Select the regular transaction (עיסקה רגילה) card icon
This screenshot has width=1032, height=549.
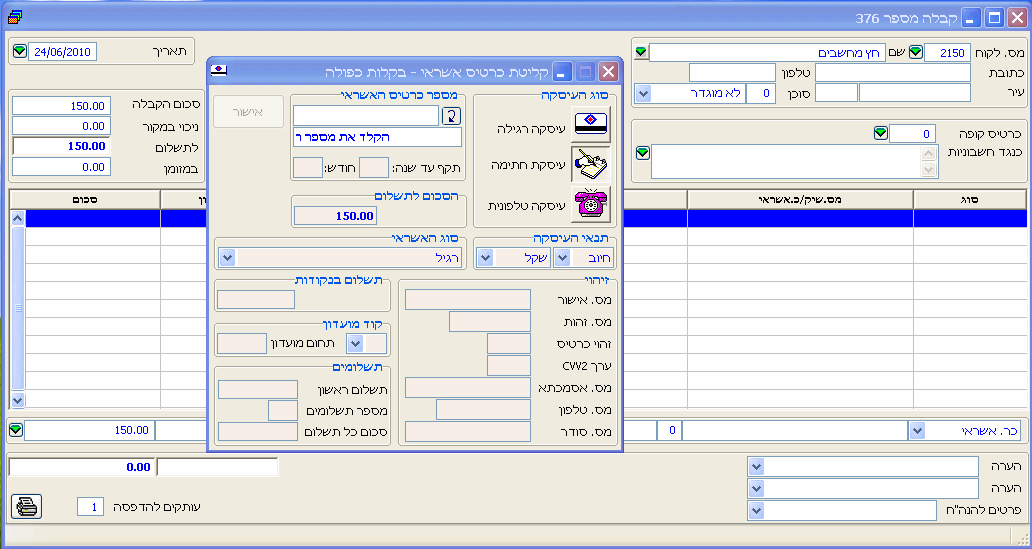coord(589,125)
